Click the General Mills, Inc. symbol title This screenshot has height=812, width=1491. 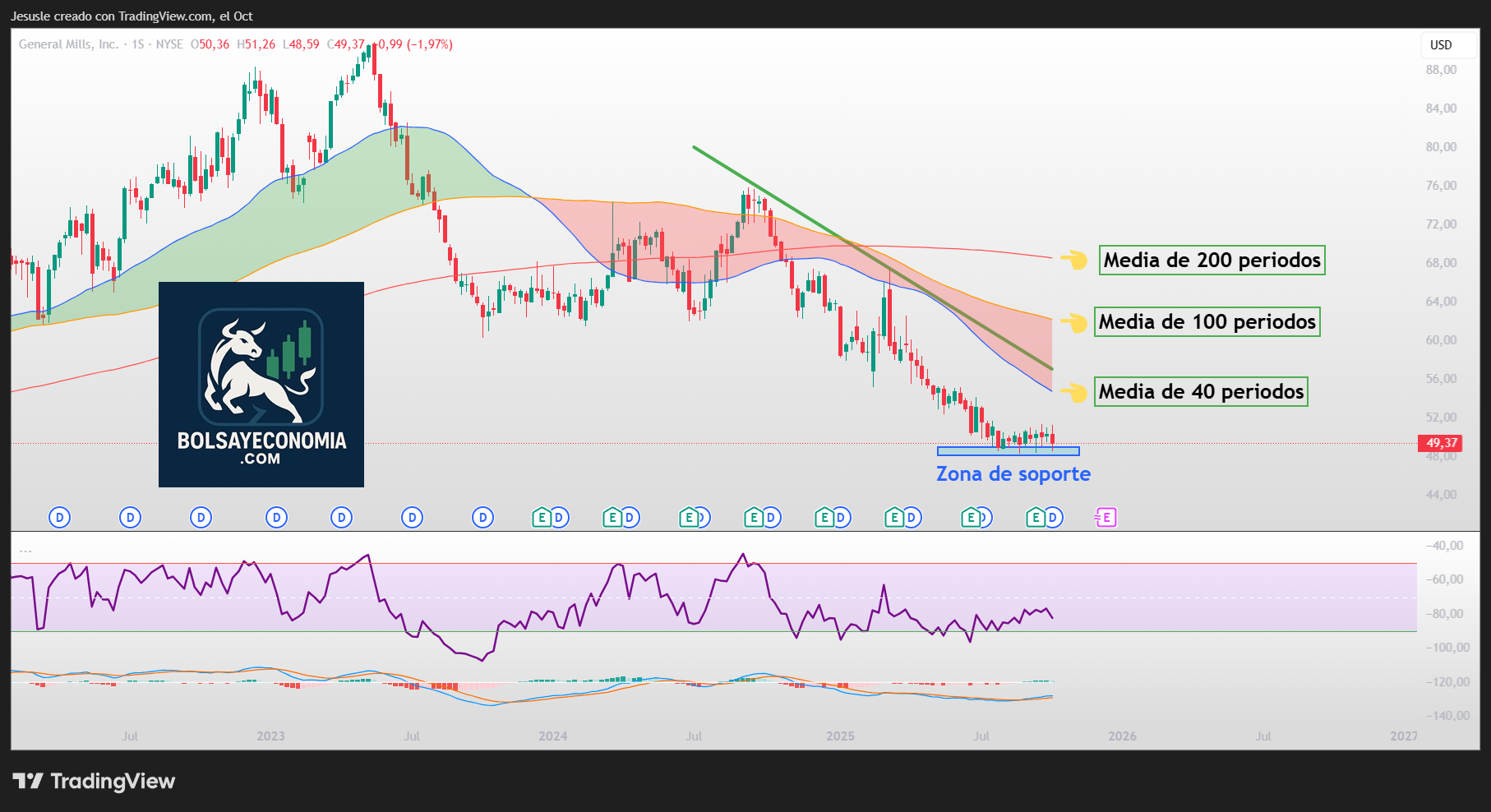[x=69, y=44]
